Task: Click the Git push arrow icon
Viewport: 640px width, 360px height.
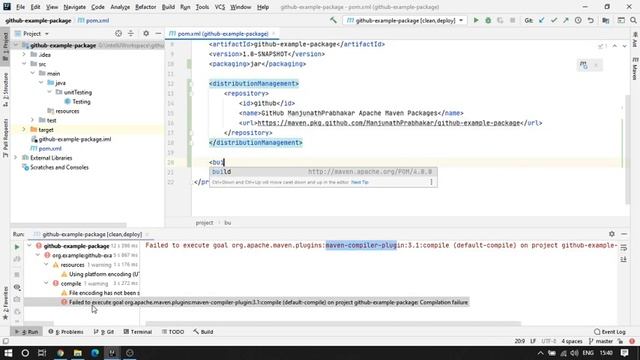Action: tap(566, 20)
